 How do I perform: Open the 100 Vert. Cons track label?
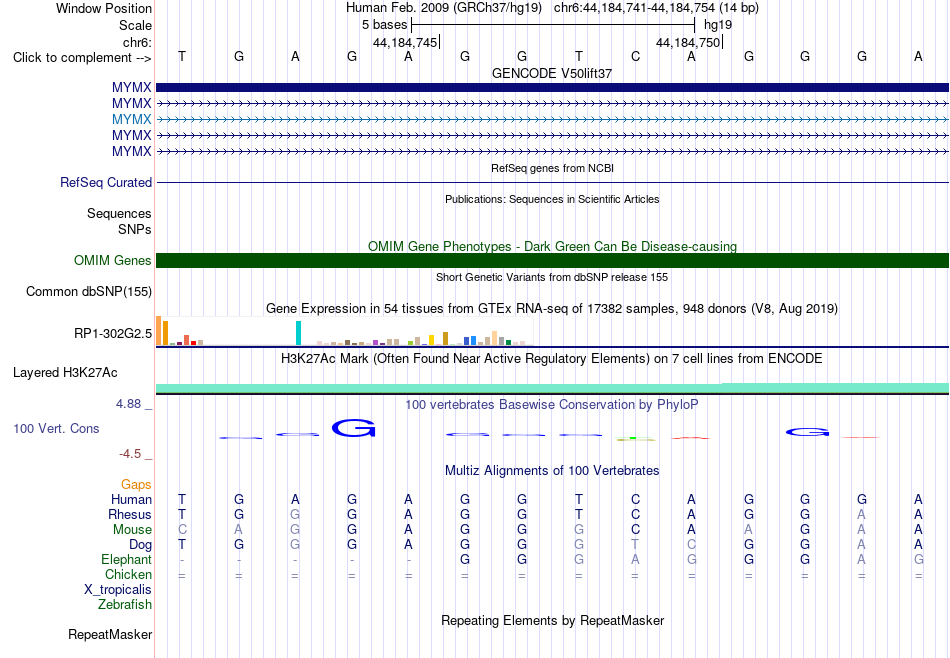pos(56,428)
